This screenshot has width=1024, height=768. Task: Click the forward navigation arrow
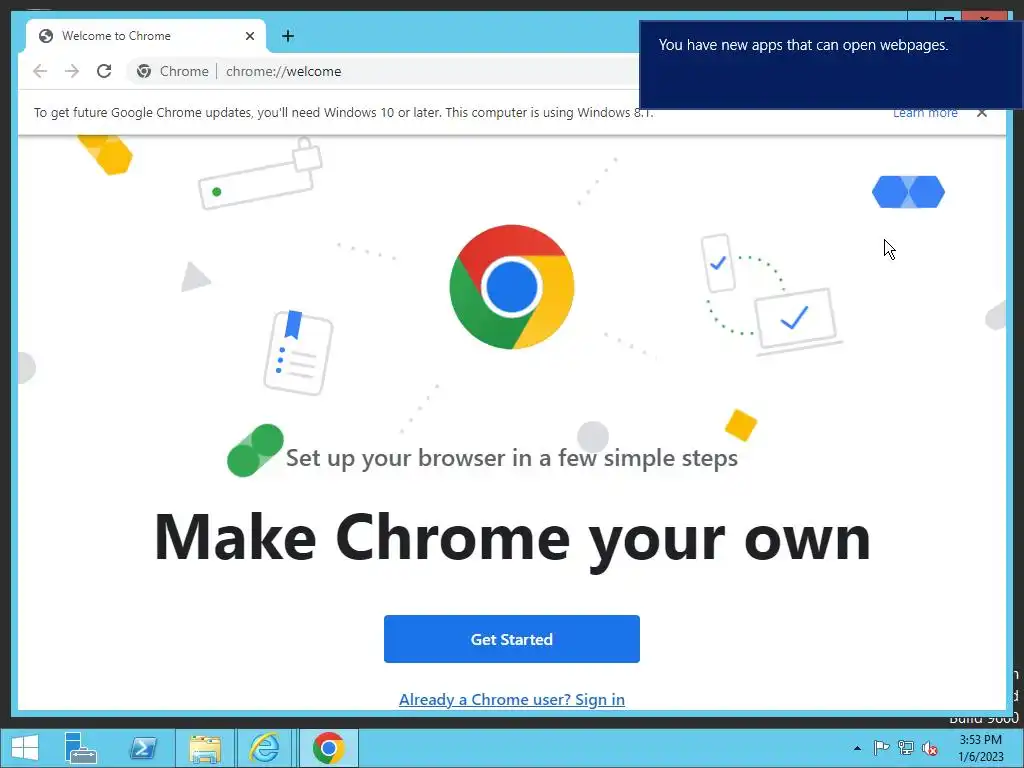72,71
